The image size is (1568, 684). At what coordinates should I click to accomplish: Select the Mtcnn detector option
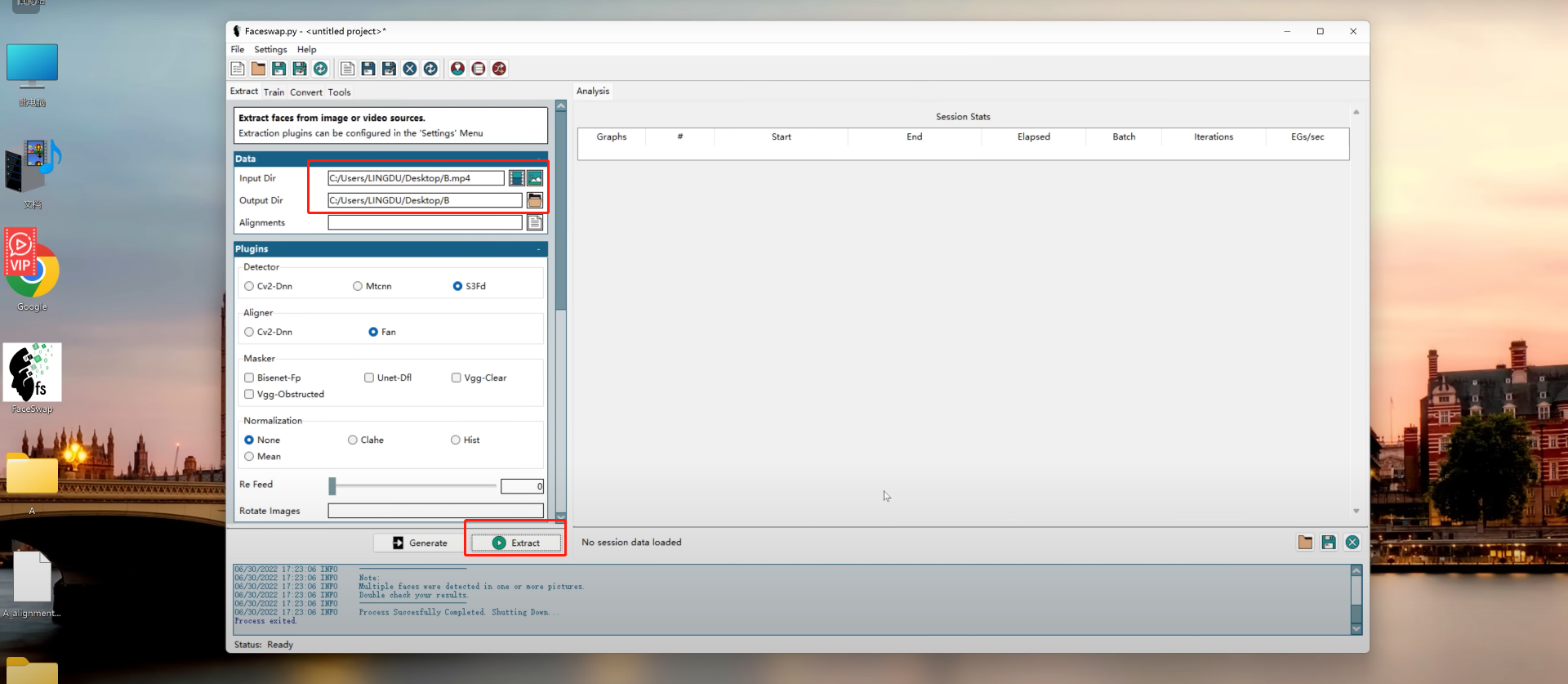[358, 286]
